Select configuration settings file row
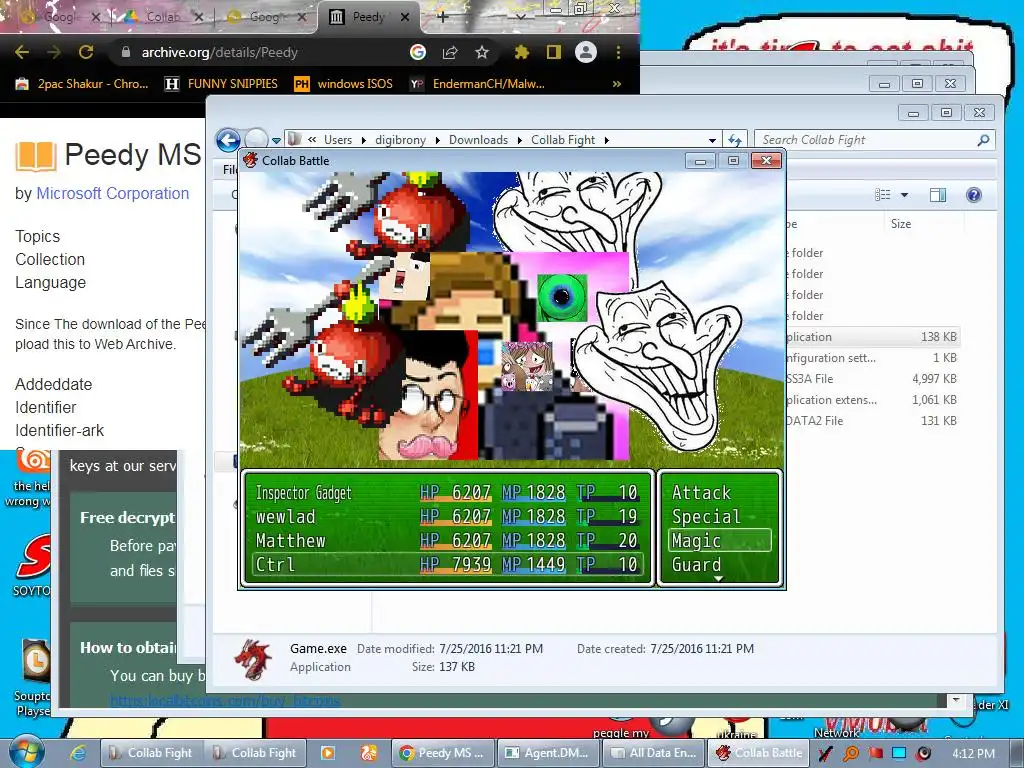The height and width of the screenshot is (768, 1024). point(871,358)
